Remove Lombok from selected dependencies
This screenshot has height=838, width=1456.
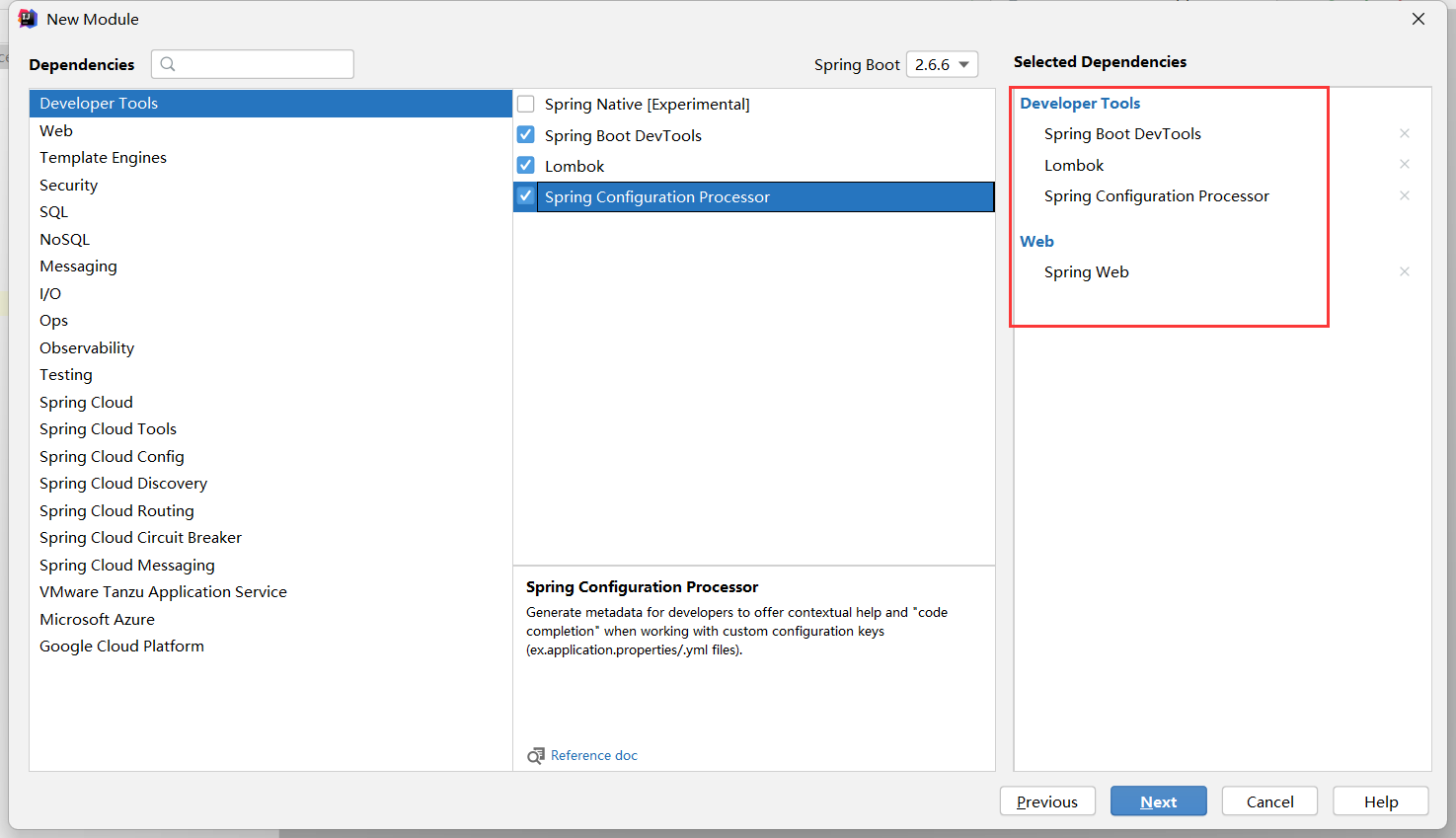1404,164
